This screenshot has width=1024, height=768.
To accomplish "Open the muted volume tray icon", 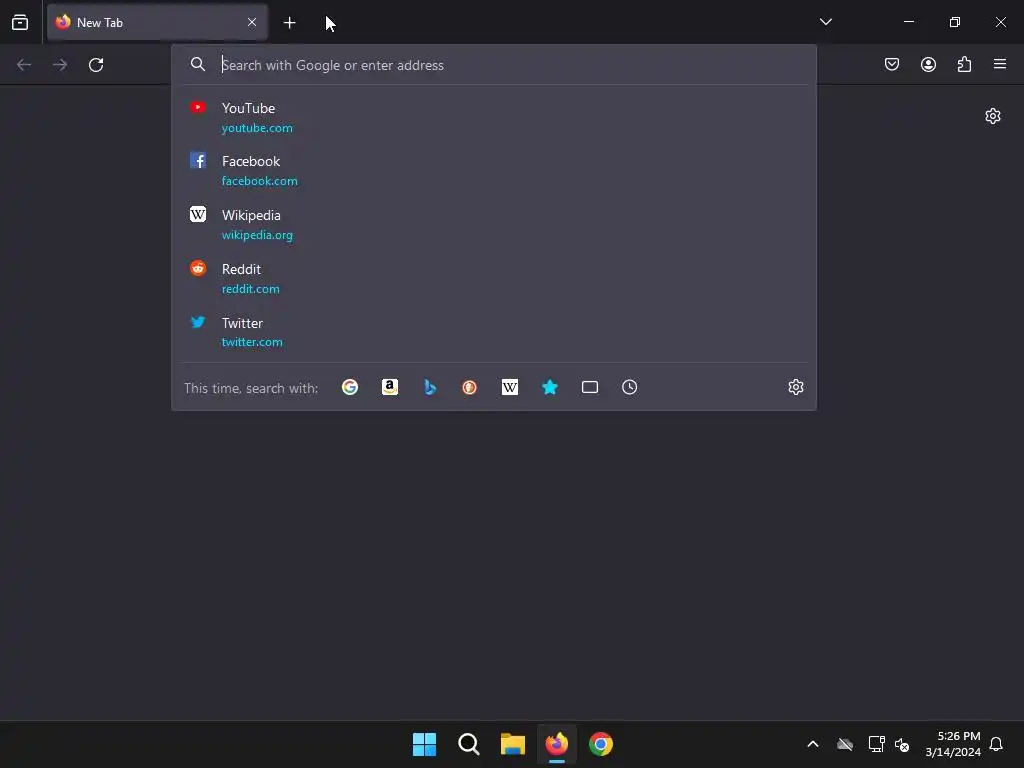I will click(x=903, y=744).
